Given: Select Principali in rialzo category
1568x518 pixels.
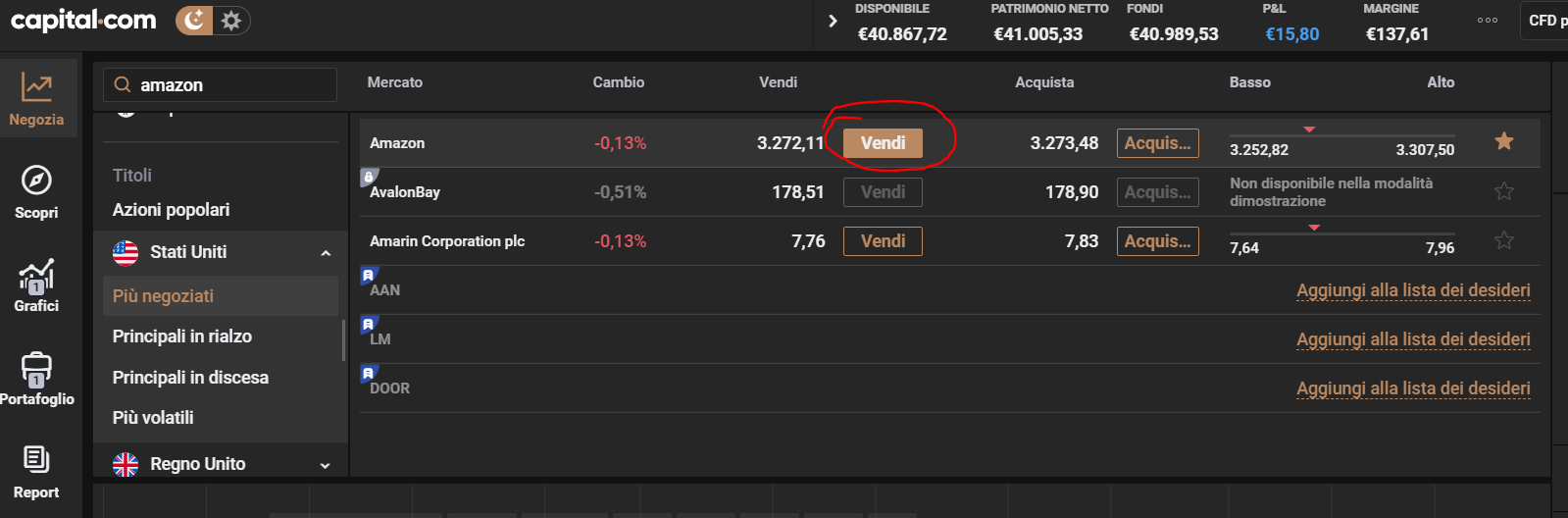Looking at the screenshot, I should pyautogui.click(x=182, y=337).
